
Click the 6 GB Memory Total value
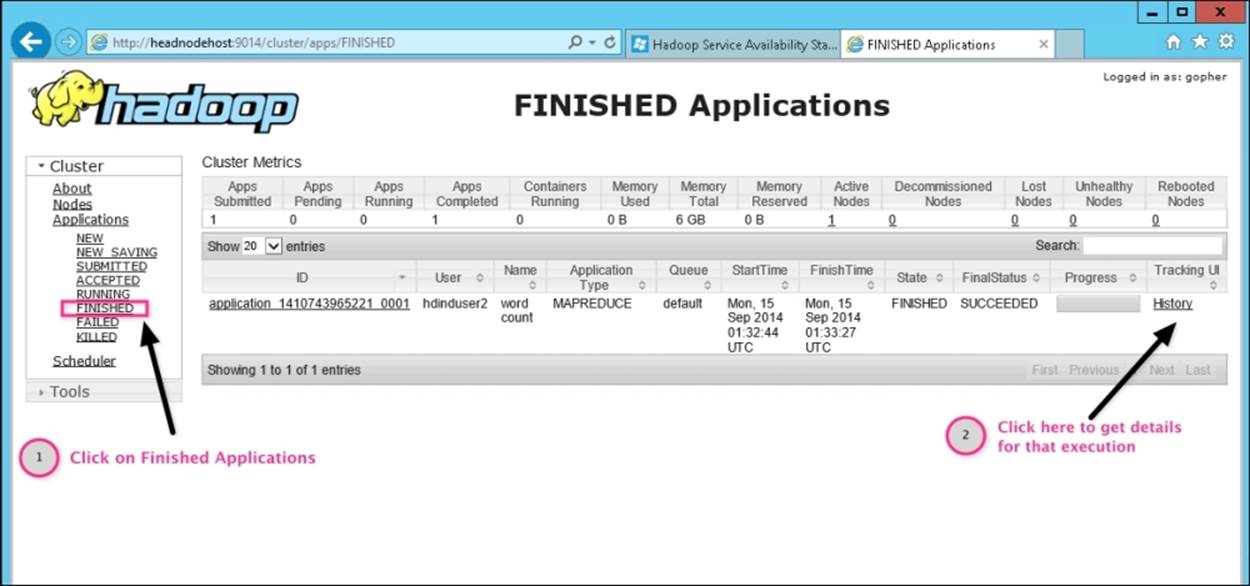690,220
